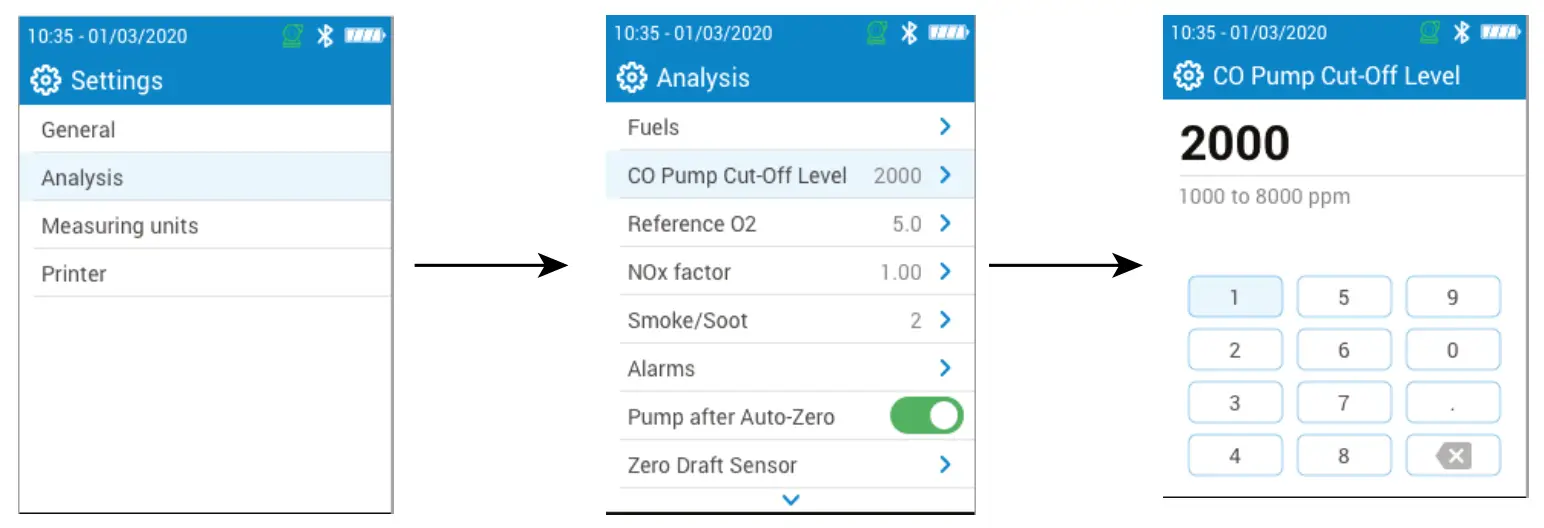Disable the Pump after Auto-Zero switch
Screen dimensions: 1544x528
click(926, 417)
